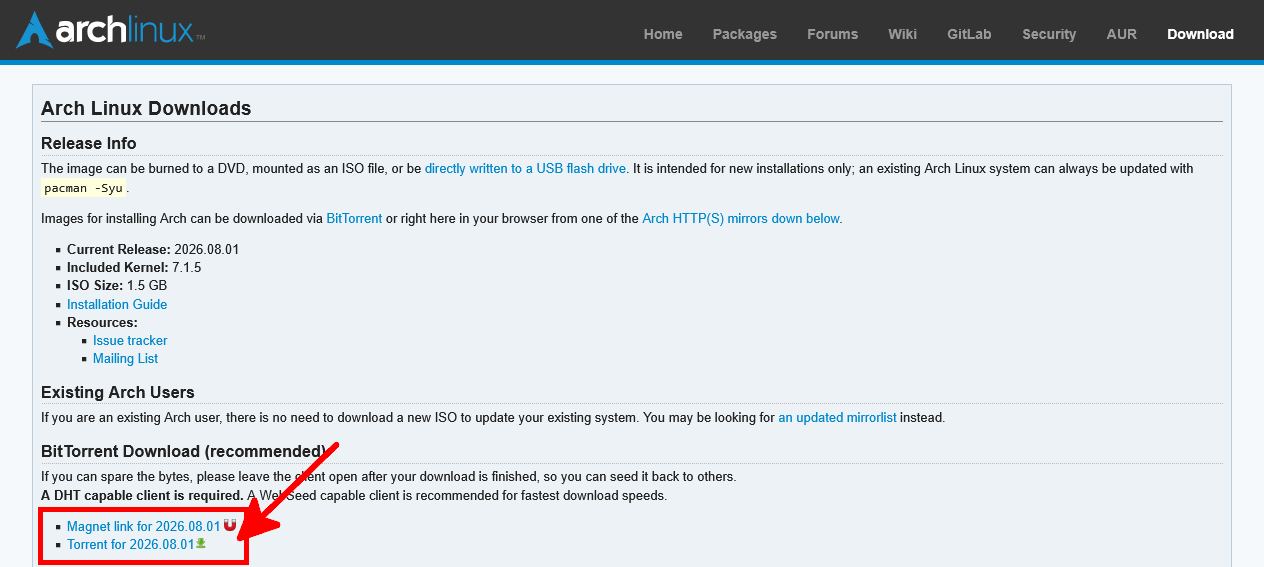Click 'Torrent for 2026.08.01' link
Image resolution: width=1264 pixels, height=567 pixels.
[130, 544]
